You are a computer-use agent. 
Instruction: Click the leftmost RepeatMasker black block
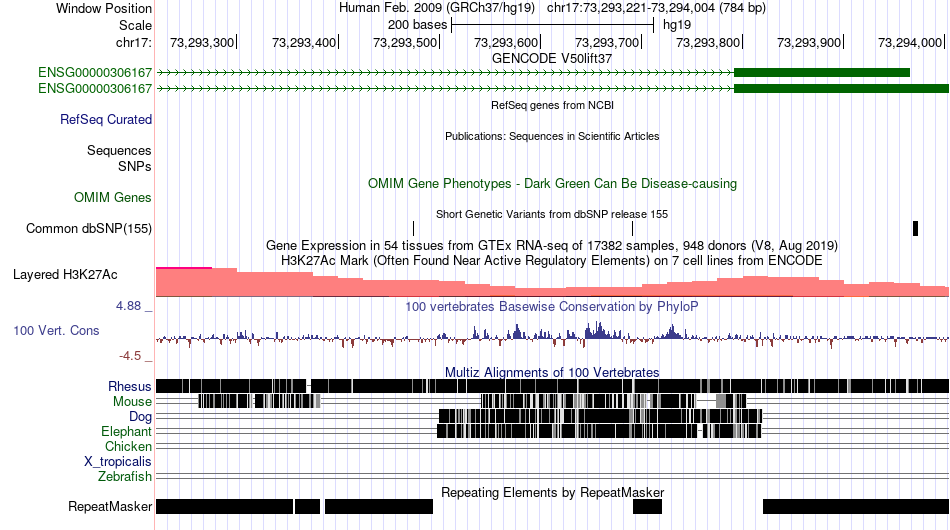click(x=224, y=506)
